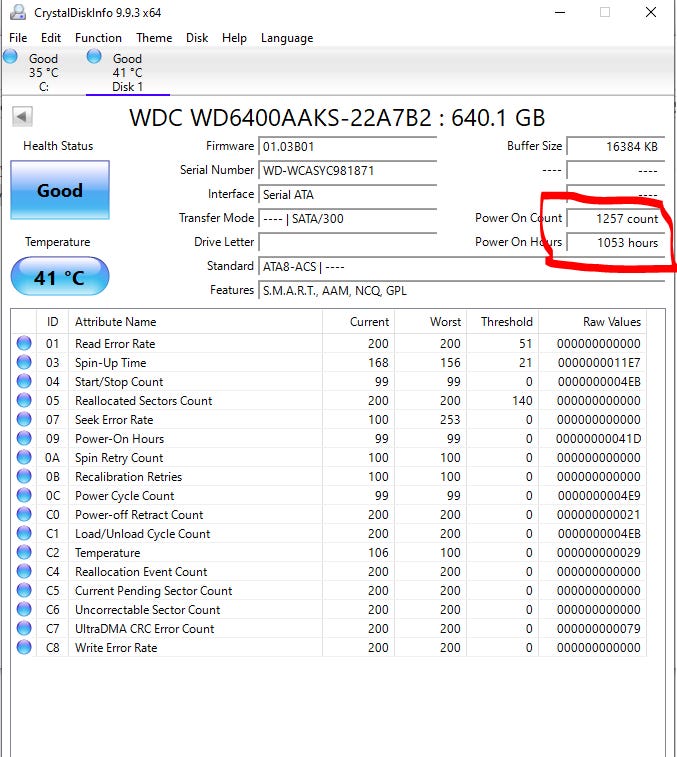Click status orb for Write Error Rate

coord(24,647)
